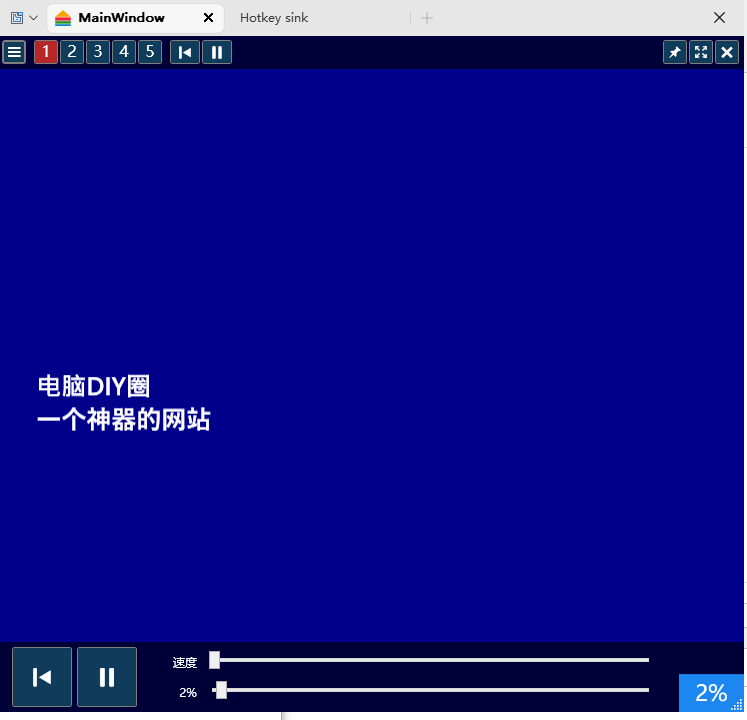Open the hamburger menu in top toolbar
Viewport: 747px width, 720px height.
14,52
